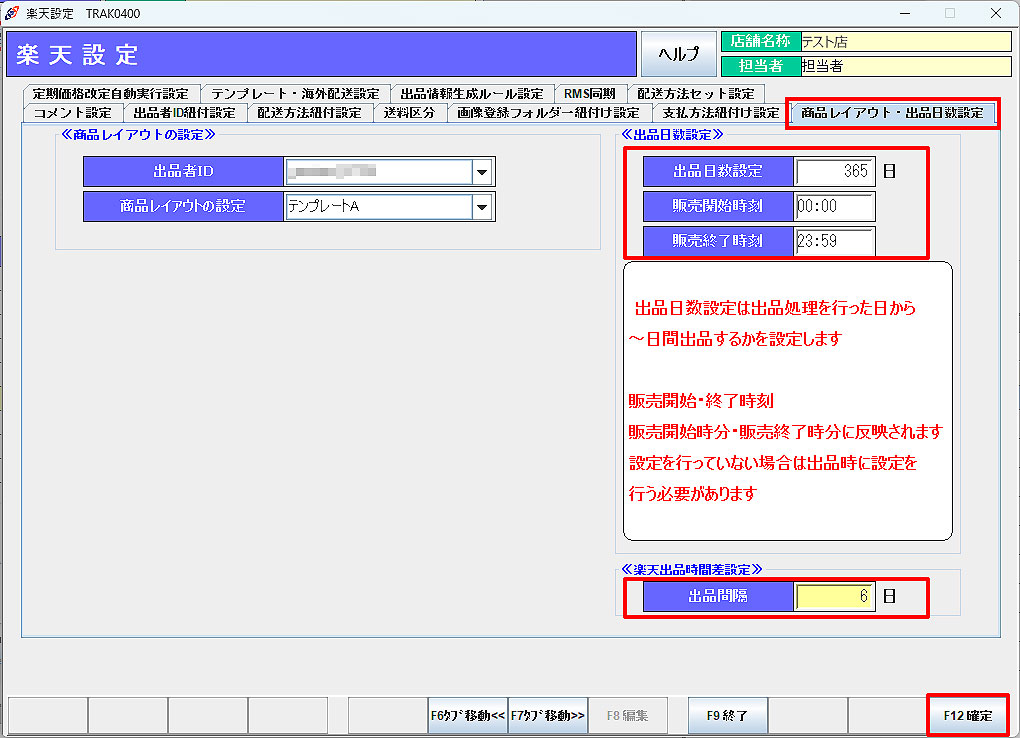The width and height of the screenshot is (1020, 738).
Task: Click the F9 終了 exit button
Action: pyautogui.click(x=727, y=715)
